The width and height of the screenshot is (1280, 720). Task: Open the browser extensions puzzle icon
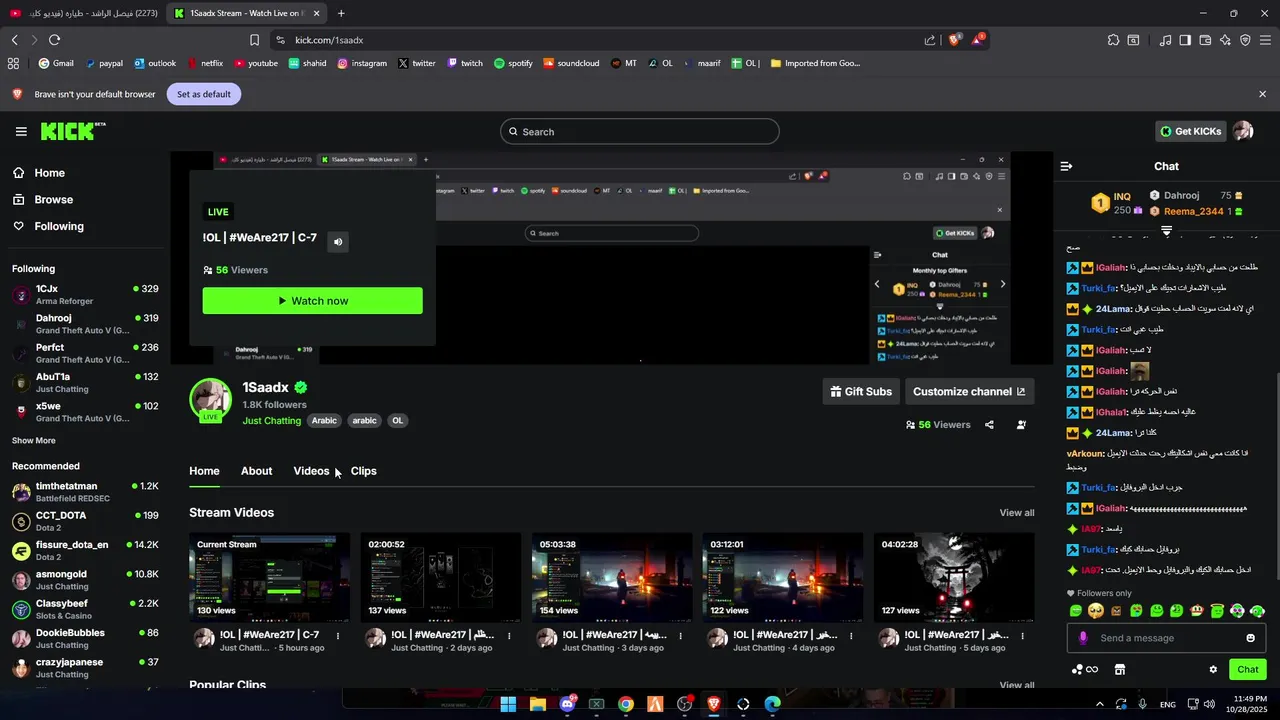click(1113, 40)
